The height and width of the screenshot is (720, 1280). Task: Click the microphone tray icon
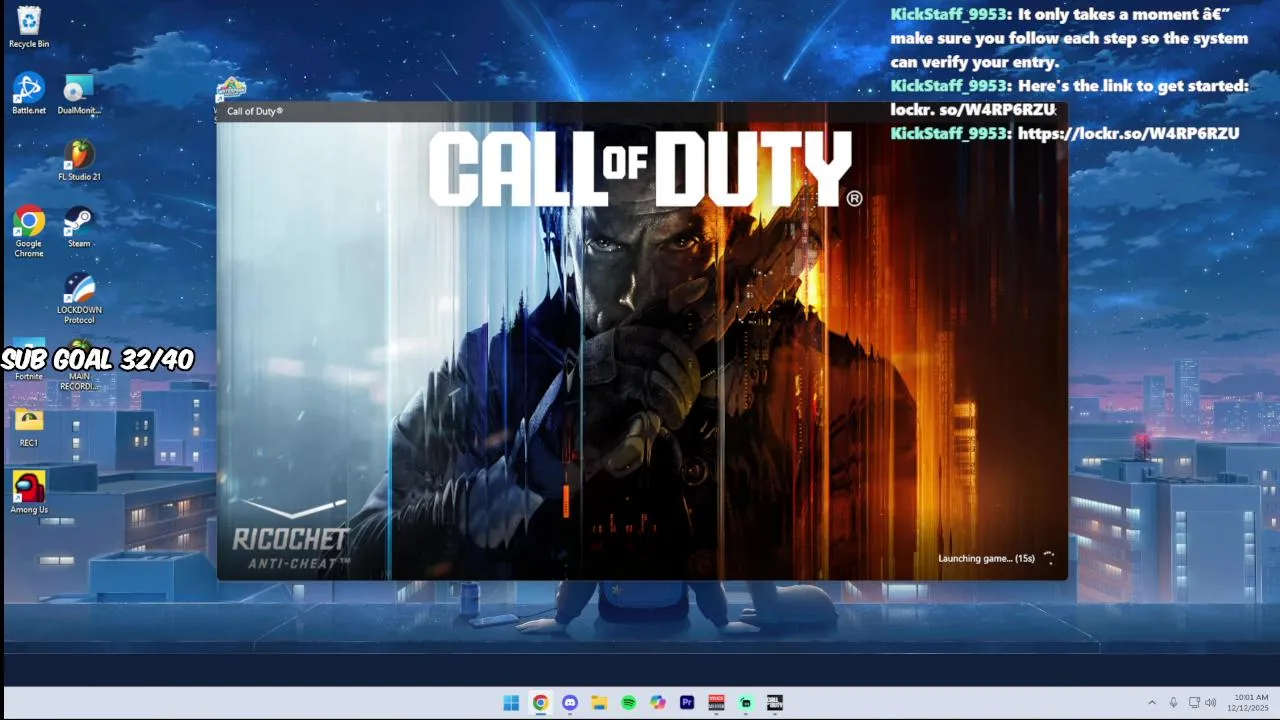point(1173,703)
